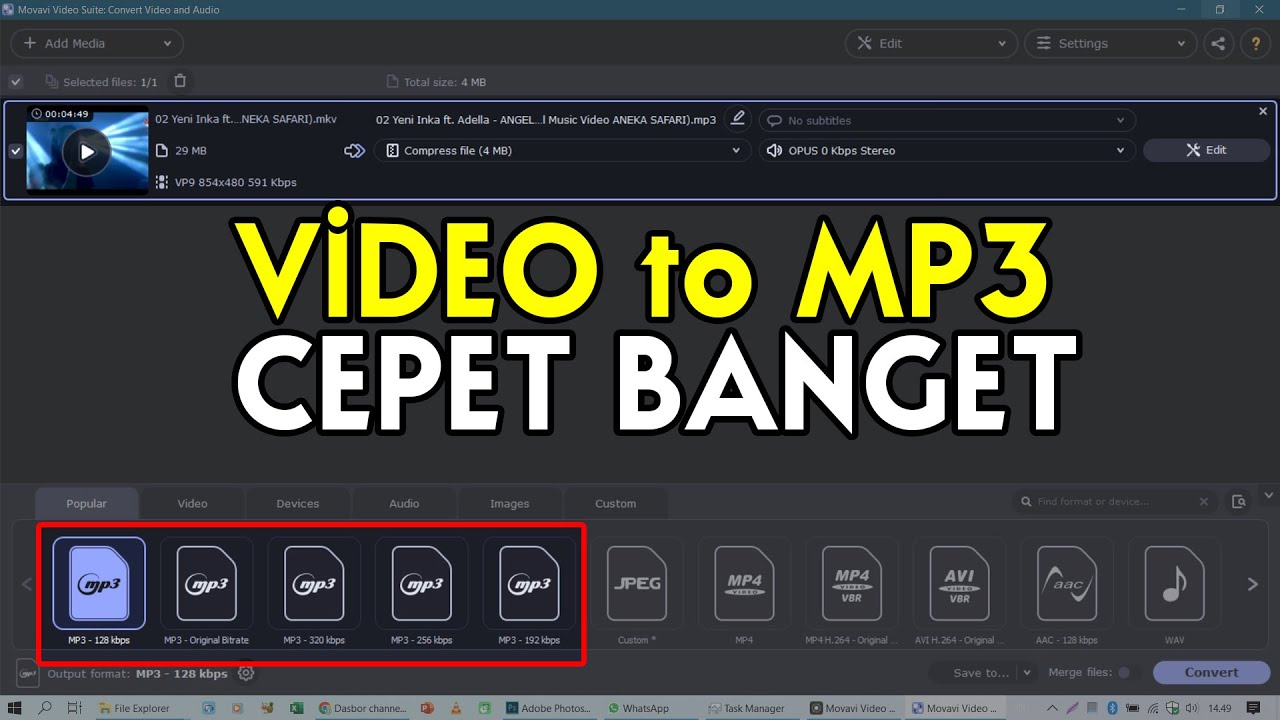1280x720 pixels.
Task: Open the Save to... dropdown
Action: tap(985, 673)
